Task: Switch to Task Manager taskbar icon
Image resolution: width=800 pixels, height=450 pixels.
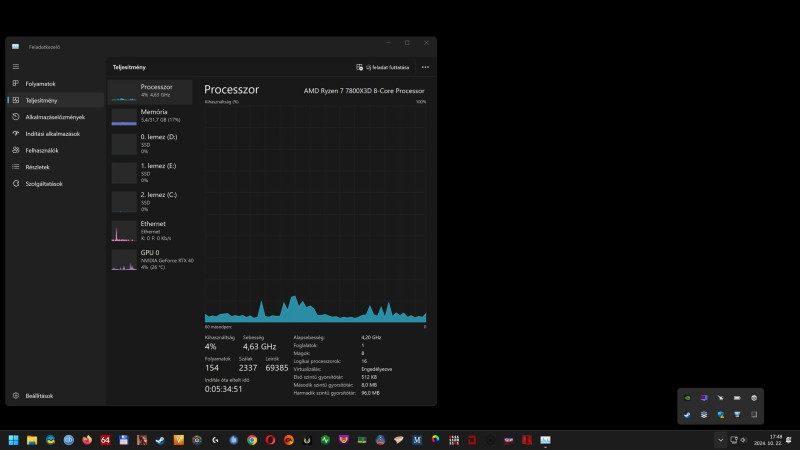Action: pyautogui.click(x=545, y=440)
